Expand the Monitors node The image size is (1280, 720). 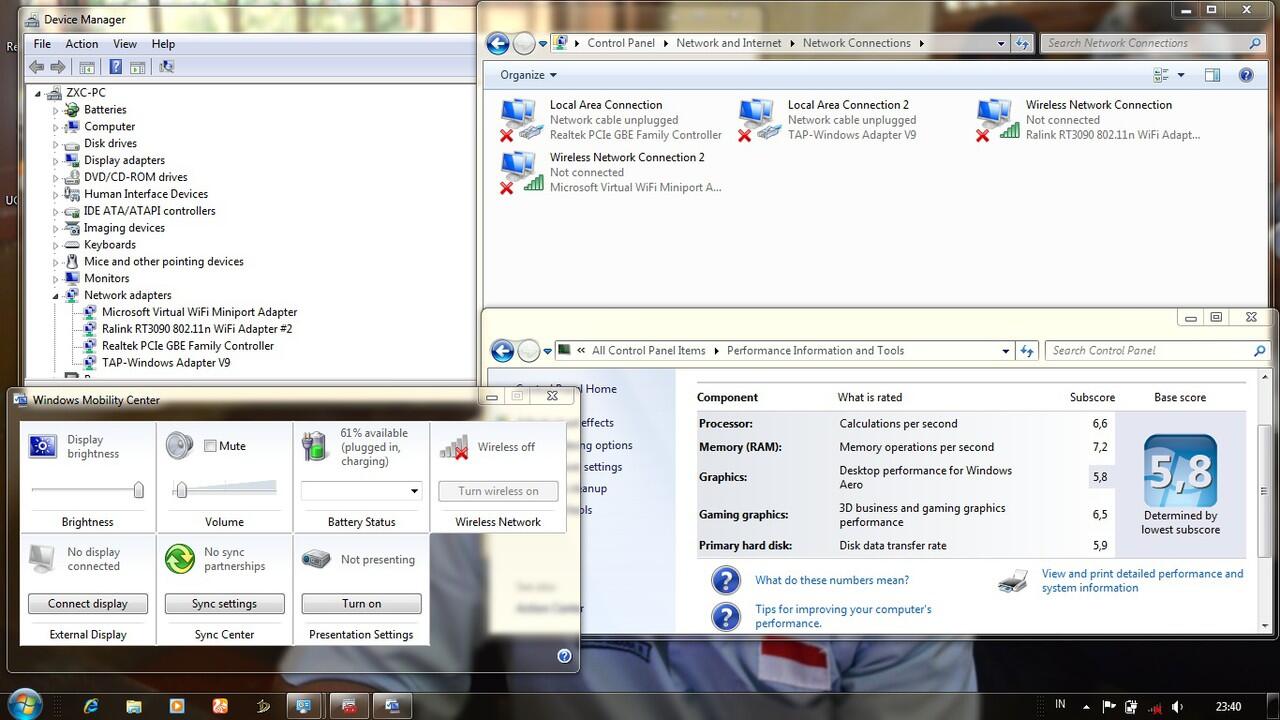[56, 278]
